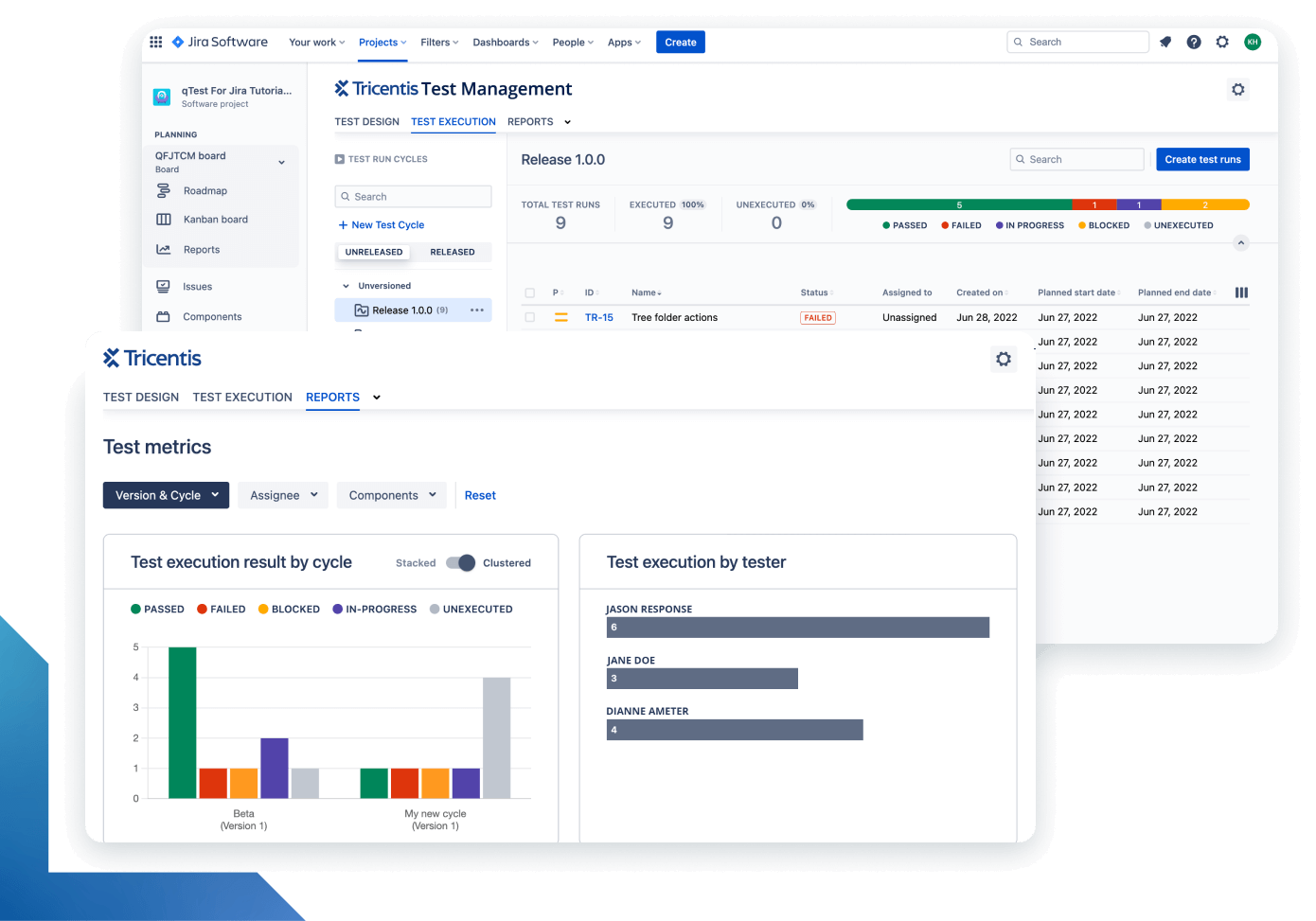Toggle UNEXECUTED legend in cycle chart

471,610
